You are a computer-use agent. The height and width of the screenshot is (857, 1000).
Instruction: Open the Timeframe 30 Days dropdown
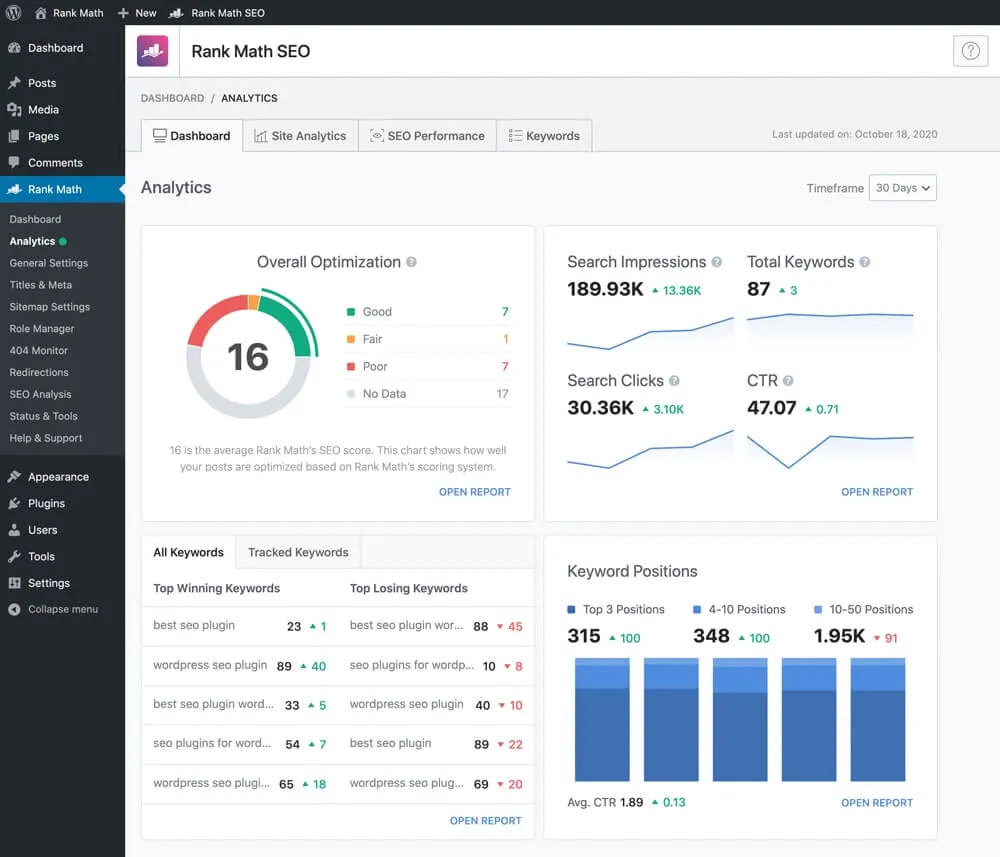902,187
